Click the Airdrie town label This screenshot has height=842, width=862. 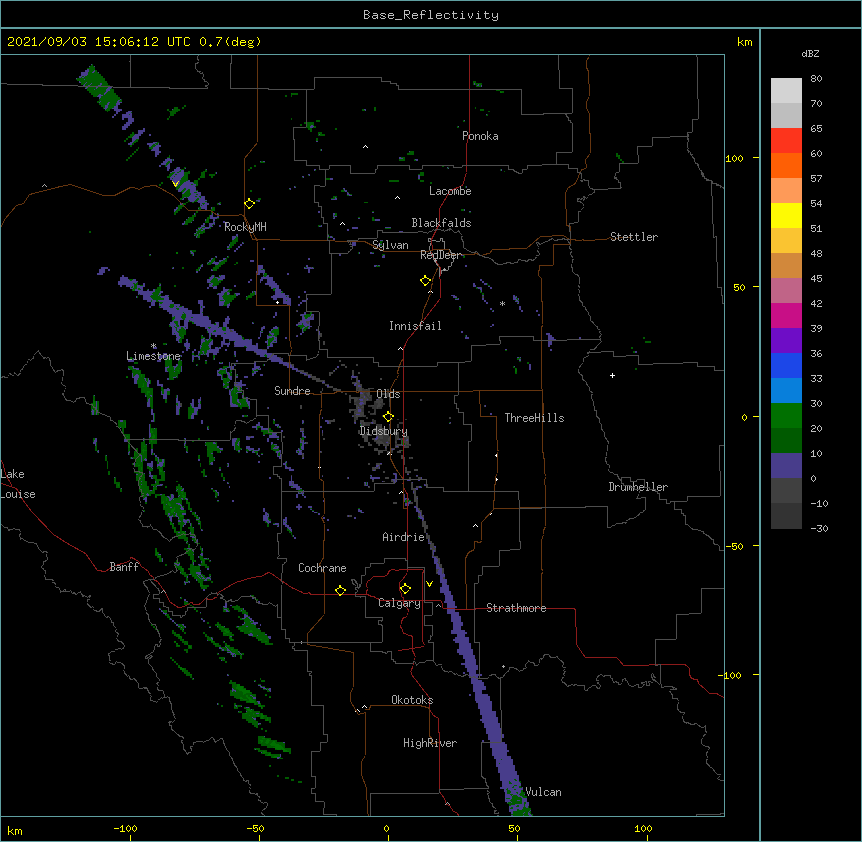pos(404,537)
